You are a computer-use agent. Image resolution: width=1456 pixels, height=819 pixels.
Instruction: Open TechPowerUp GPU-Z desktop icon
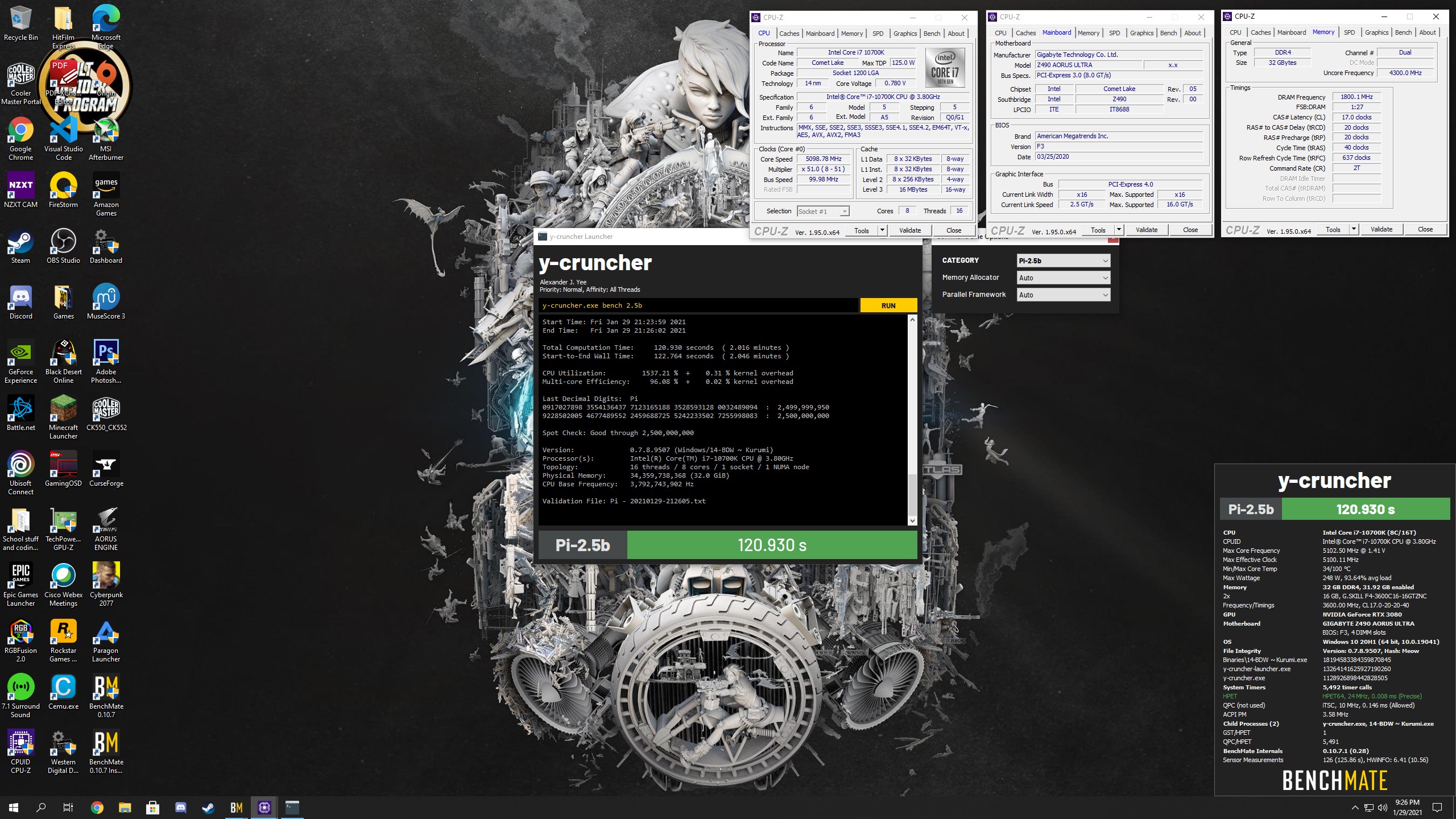tap(63, 529)
